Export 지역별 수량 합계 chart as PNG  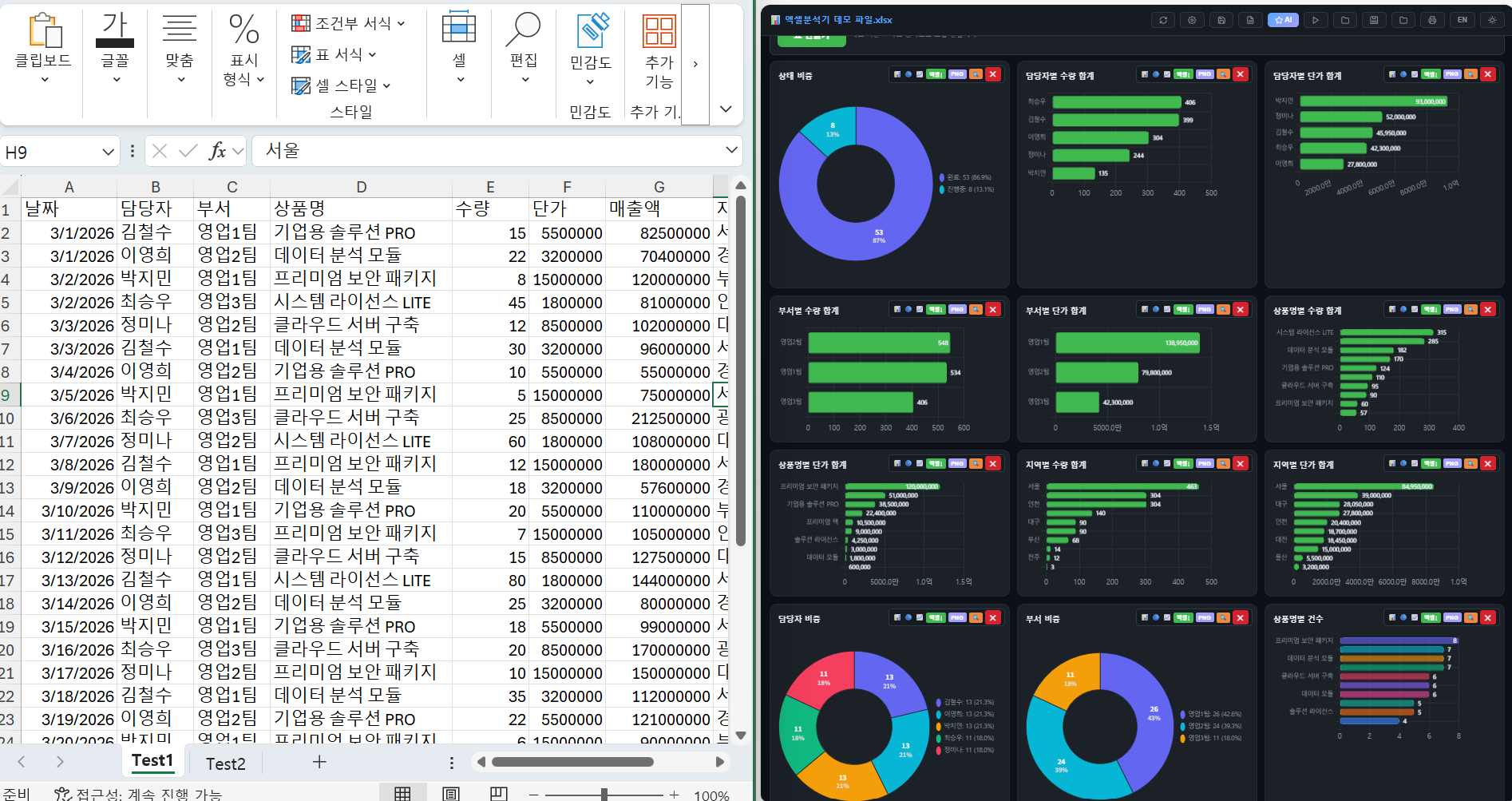coord(1205,463)
